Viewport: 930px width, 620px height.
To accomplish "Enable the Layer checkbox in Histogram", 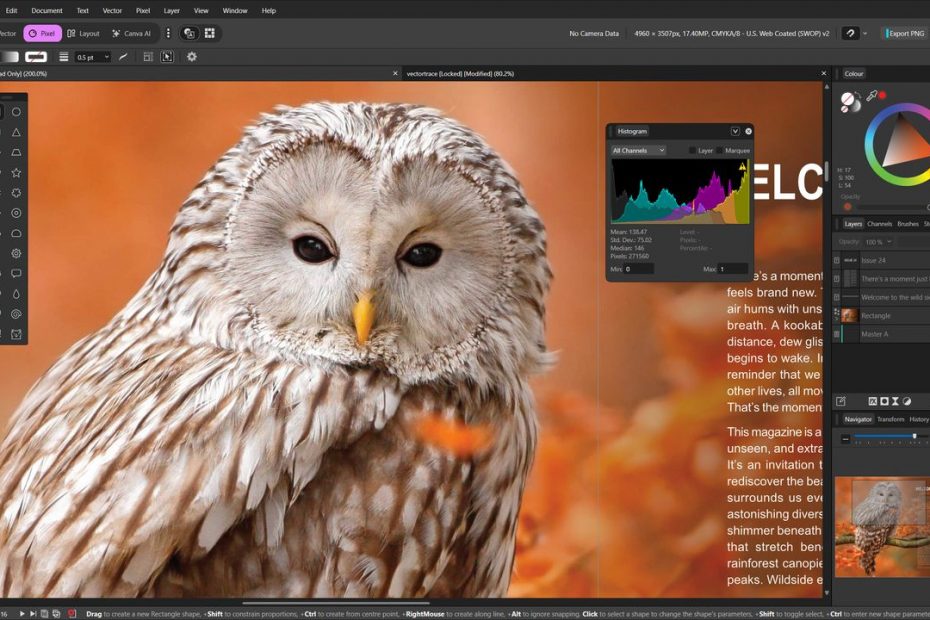I will (x=692, y=151).
